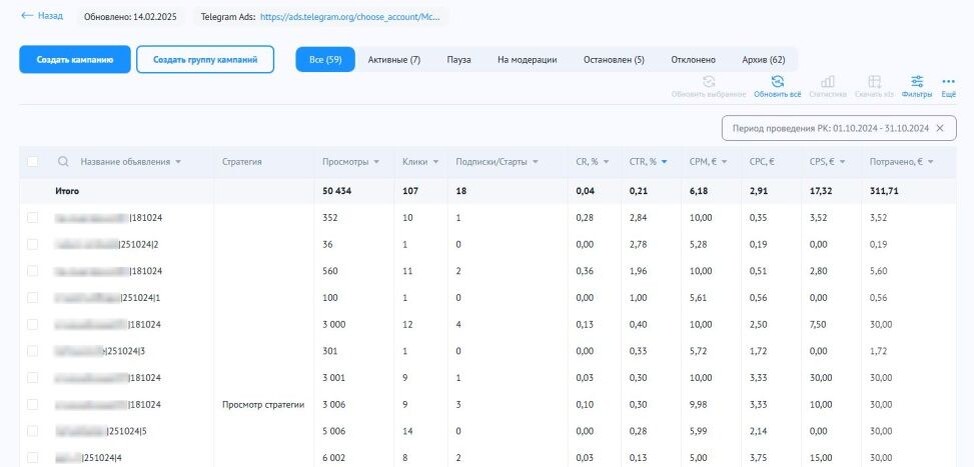Image resolution: width=974 pixels, height=467 pixels.
Task: Check the row ending |251024|1
Action: [32, 298]
